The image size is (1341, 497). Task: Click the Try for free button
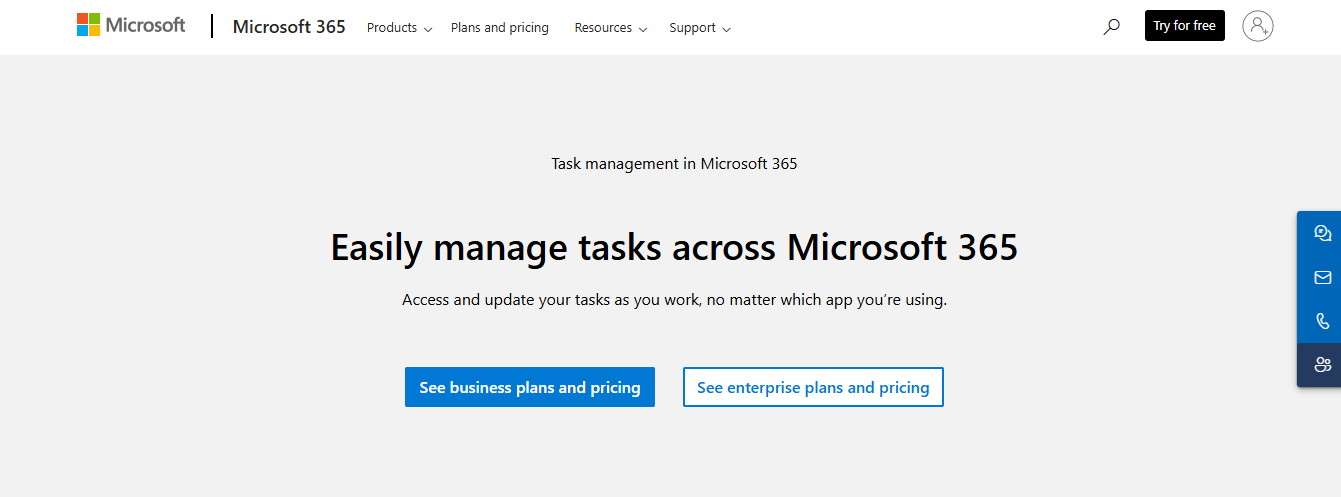pyautogui.click(x=1185, y=26)
